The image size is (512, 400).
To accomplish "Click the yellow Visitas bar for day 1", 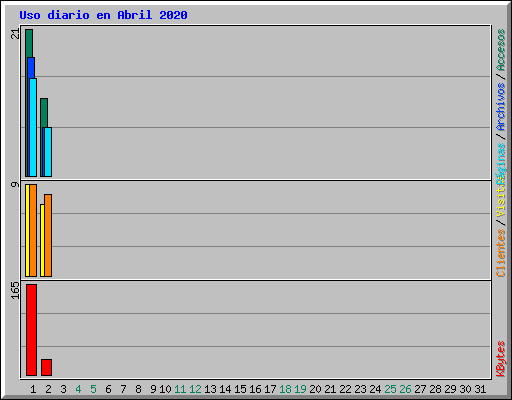I will (27, 230).
